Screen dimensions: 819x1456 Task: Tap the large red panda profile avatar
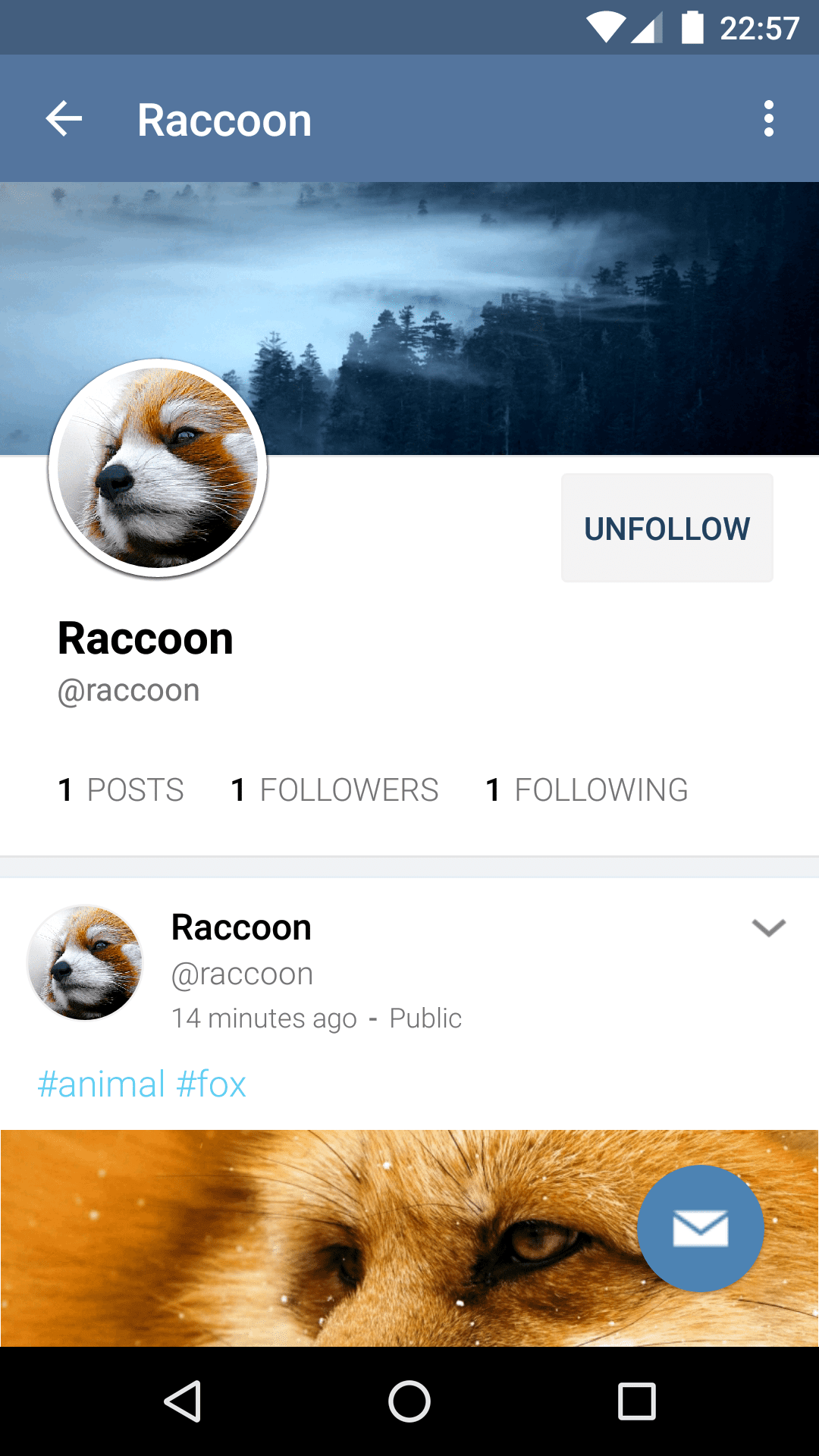click(158, 468)
